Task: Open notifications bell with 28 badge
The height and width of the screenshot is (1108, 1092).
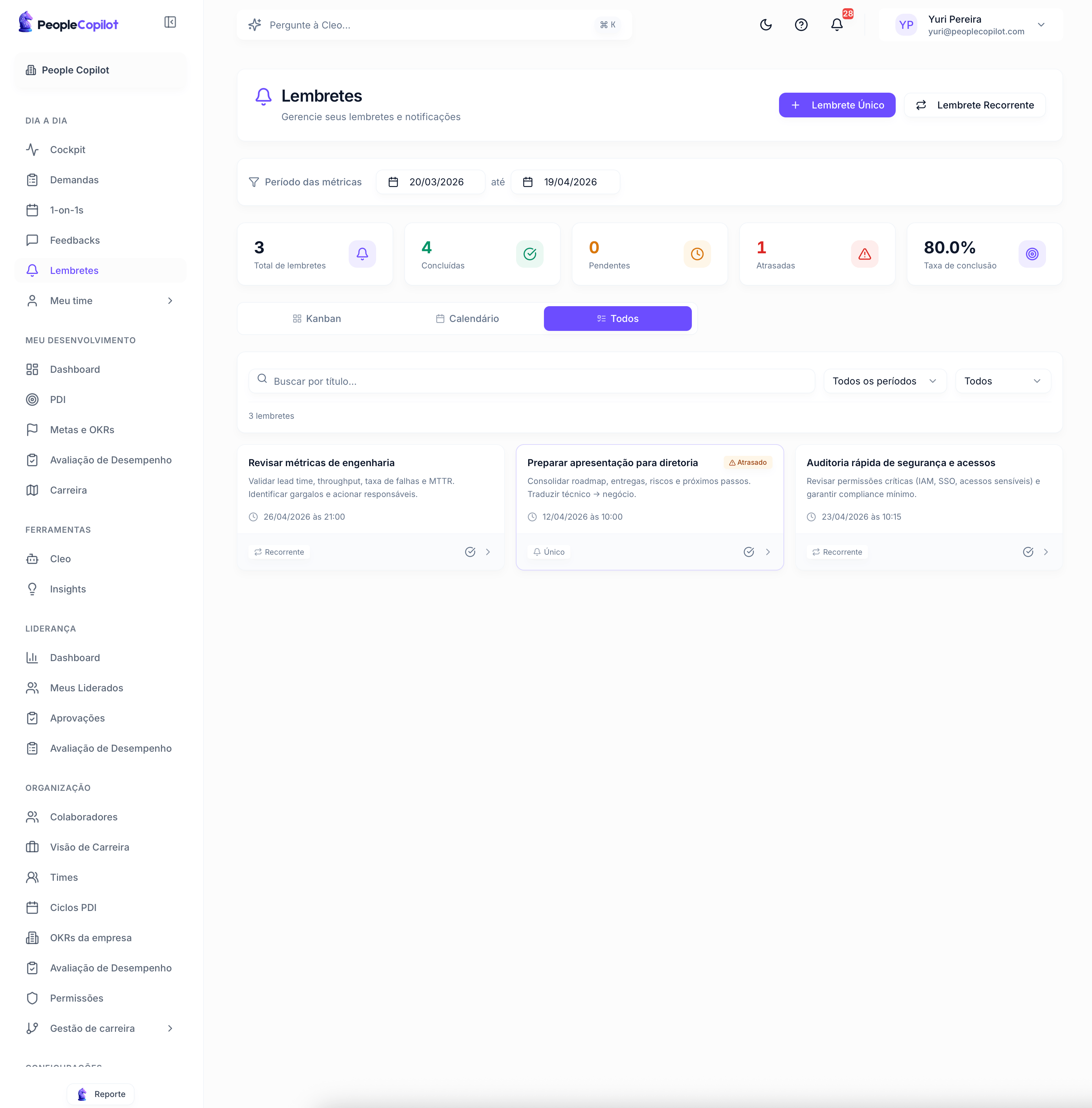Action: (837, 25)
